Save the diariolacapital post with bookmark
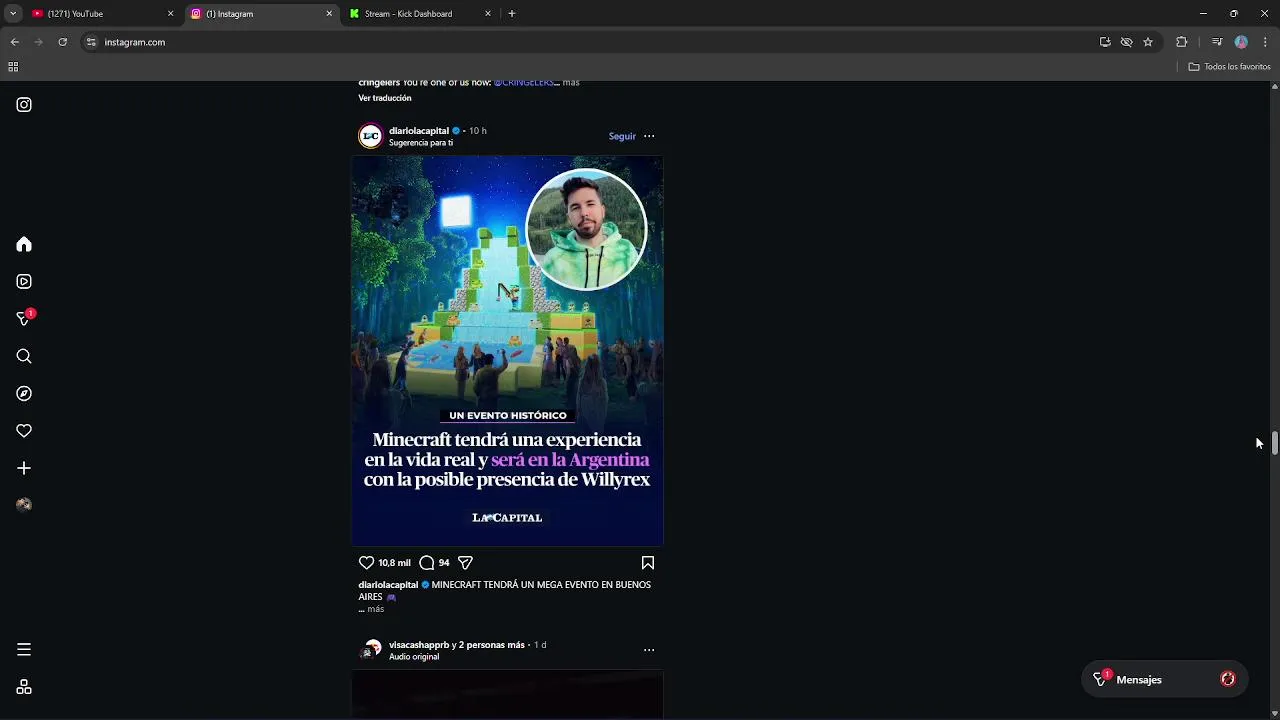 (648, 563)
